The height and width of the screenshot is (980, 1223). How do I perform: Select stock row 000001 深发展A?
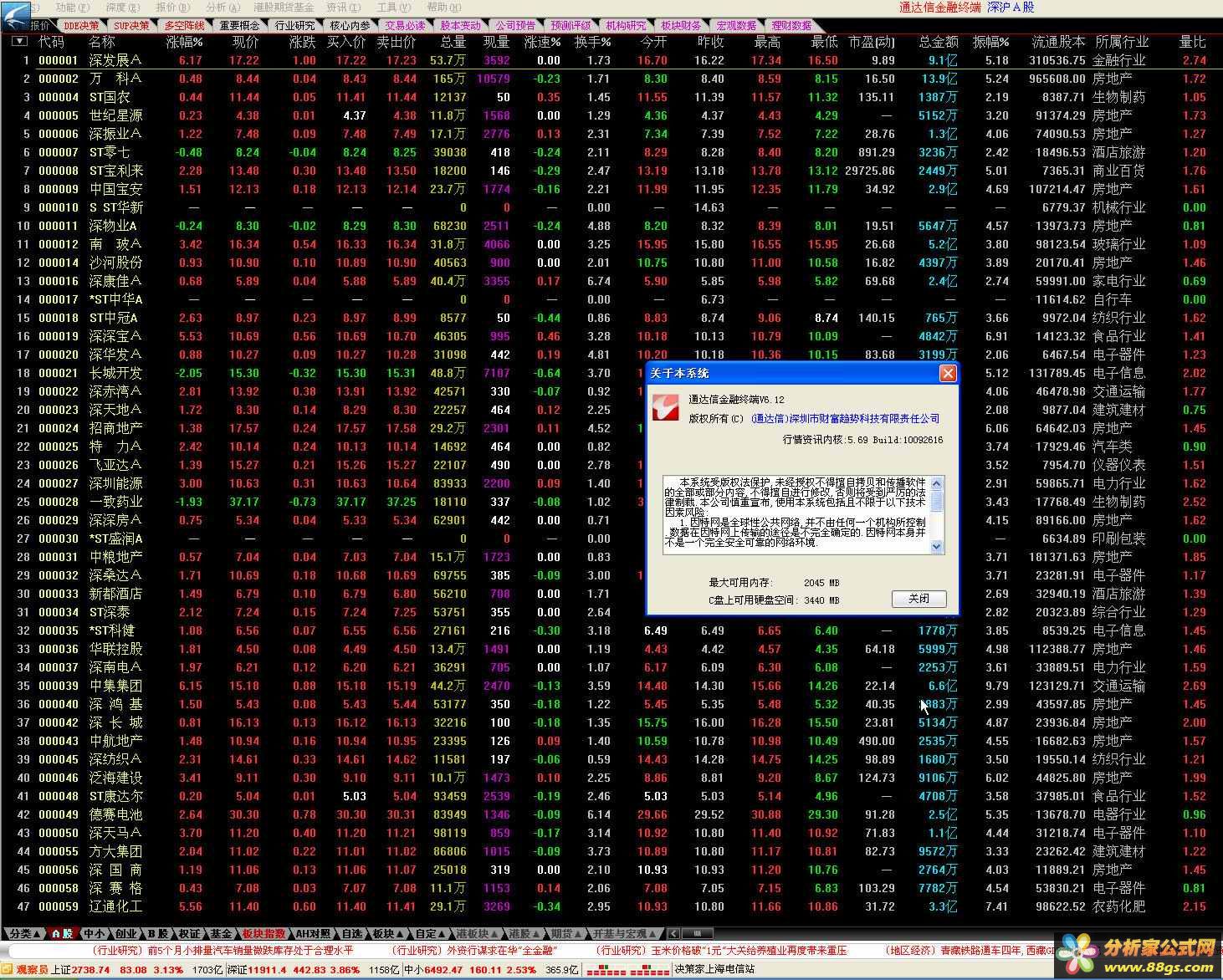click(x=611, y=60)
